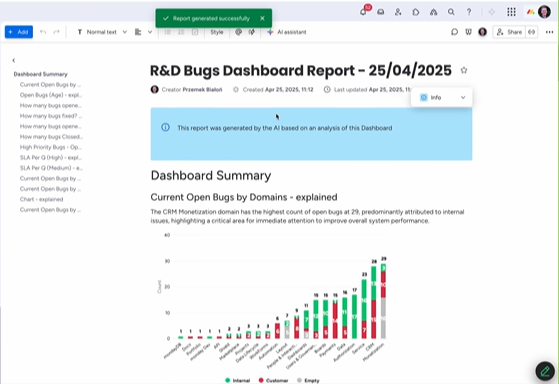Image resolution: width=559 pixels, height=384 pixels.
Task: Open the search magnifier in top bar
Action: (x=451, y=12)
